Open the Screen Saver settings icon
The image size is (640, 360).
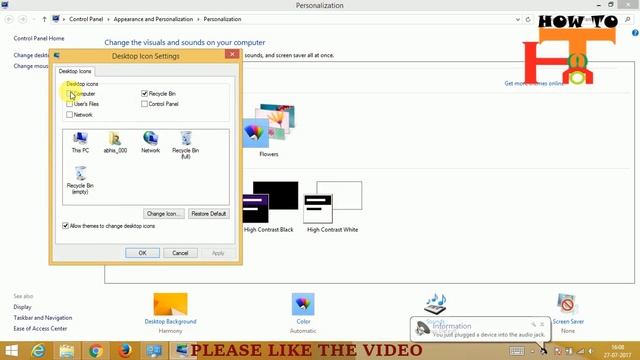point(567,304)
